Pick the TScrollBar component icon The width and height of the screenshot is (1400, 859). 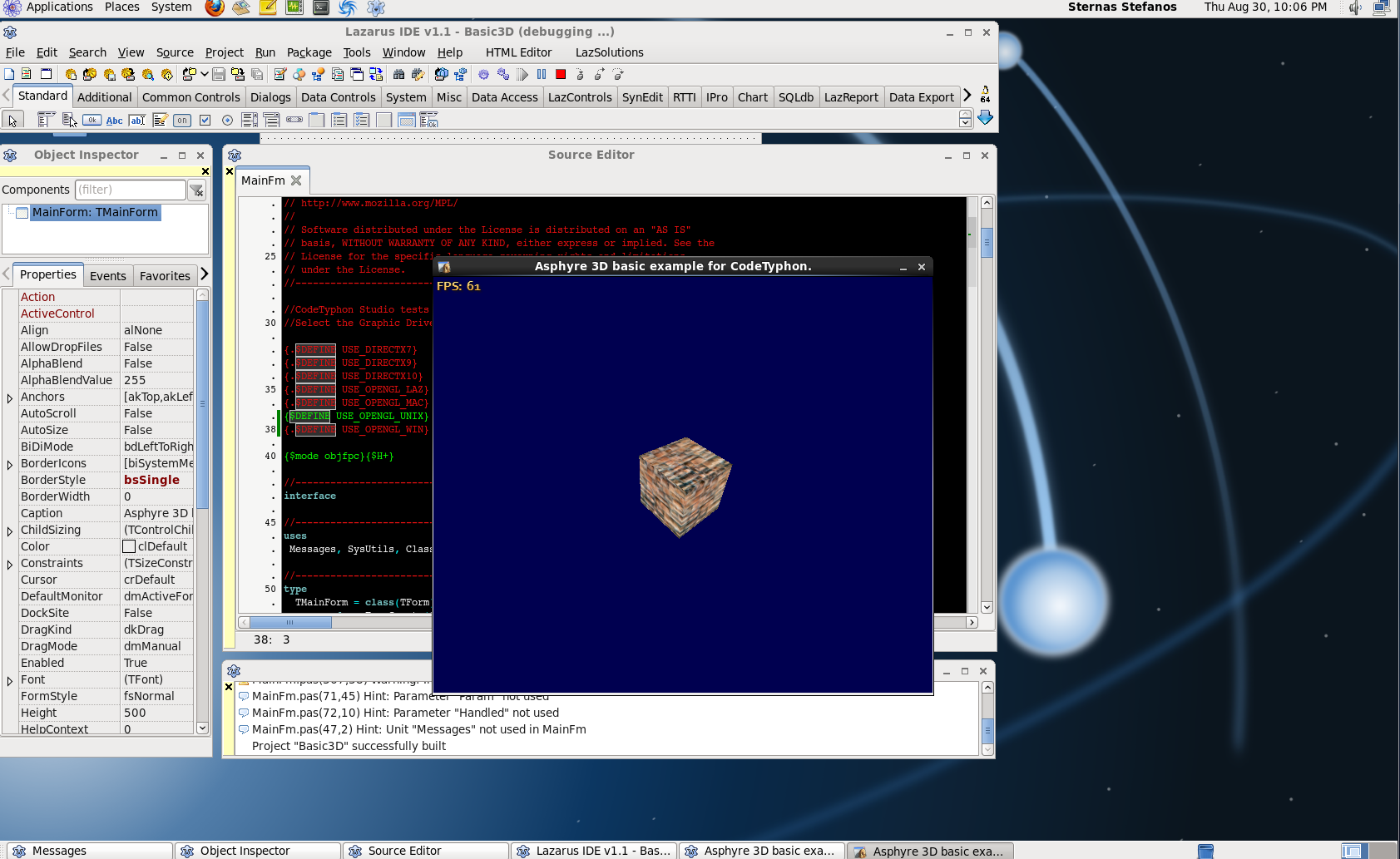pyautogui.click(x=294, y=120)
